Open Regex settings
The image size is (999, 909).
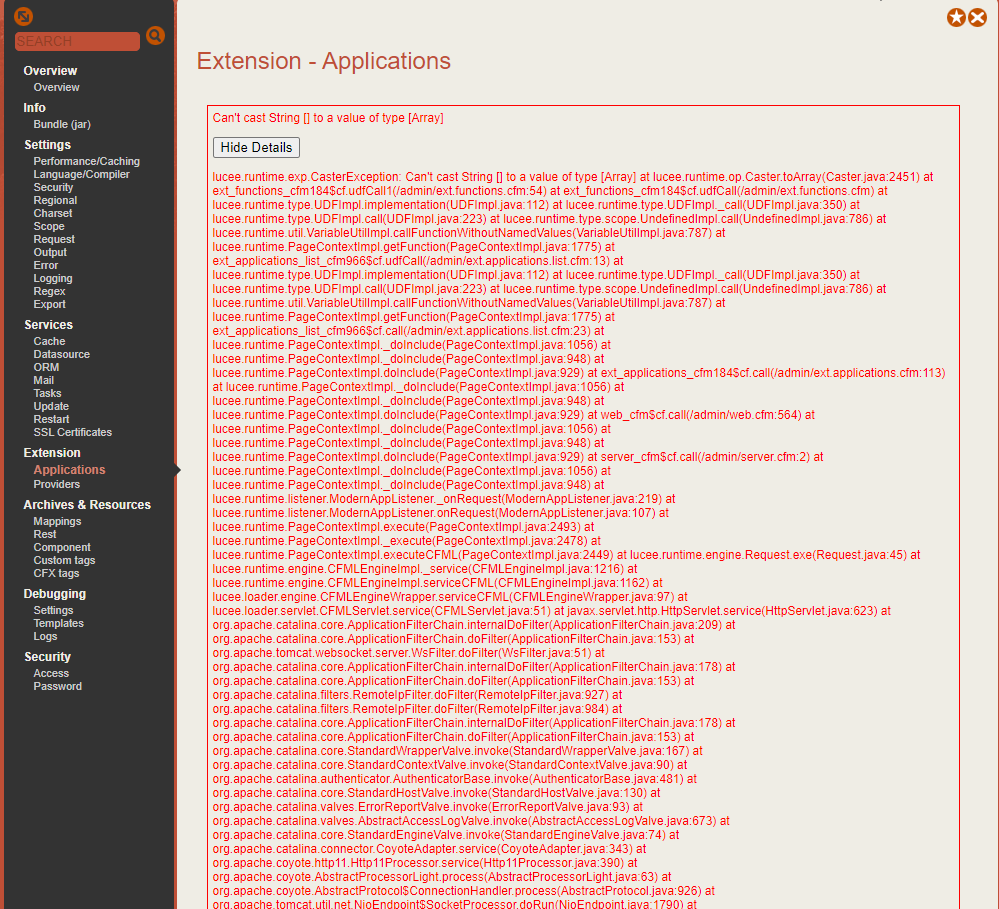pos(50,291)
